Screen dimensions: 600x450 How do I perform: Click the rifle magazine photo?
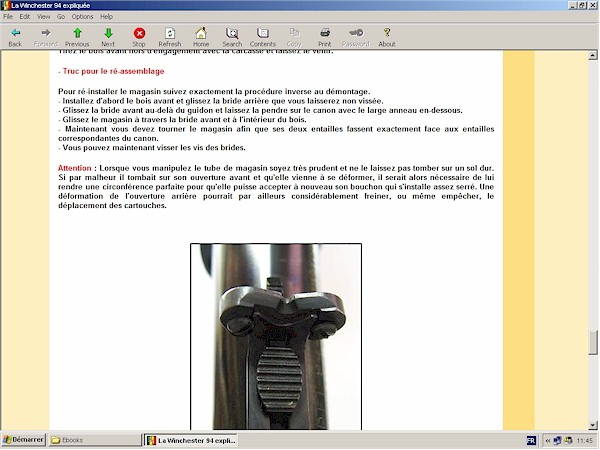click(x=276, y=336)
